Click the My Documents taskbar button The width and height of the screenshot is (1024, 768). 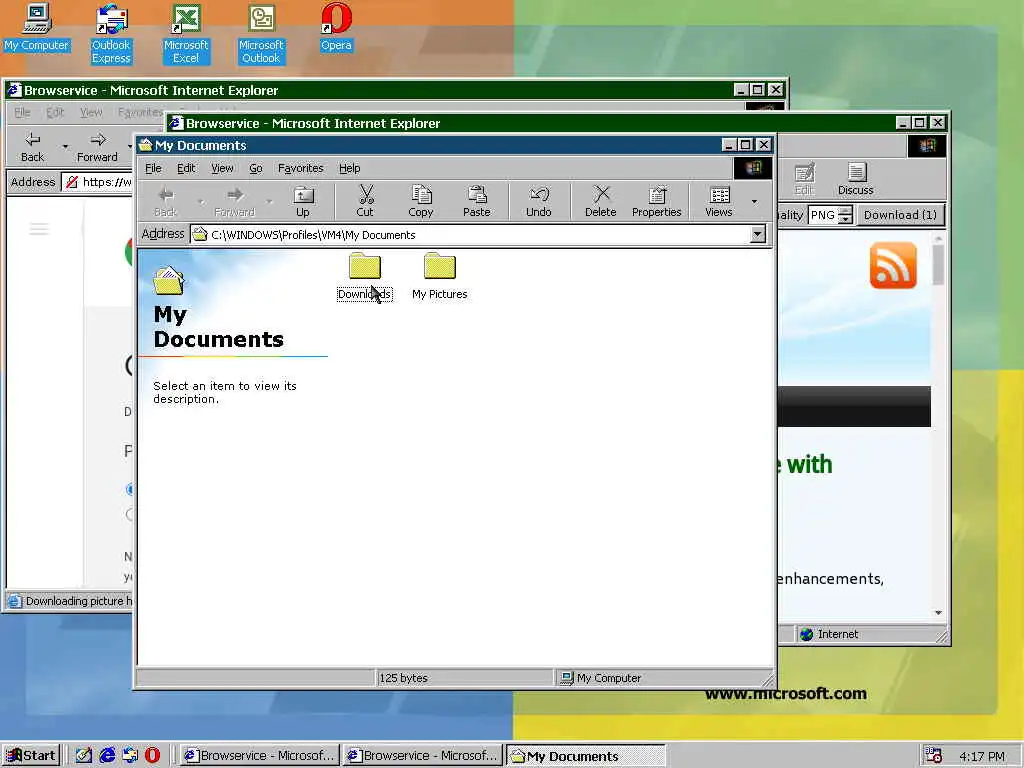pos(586,756)
